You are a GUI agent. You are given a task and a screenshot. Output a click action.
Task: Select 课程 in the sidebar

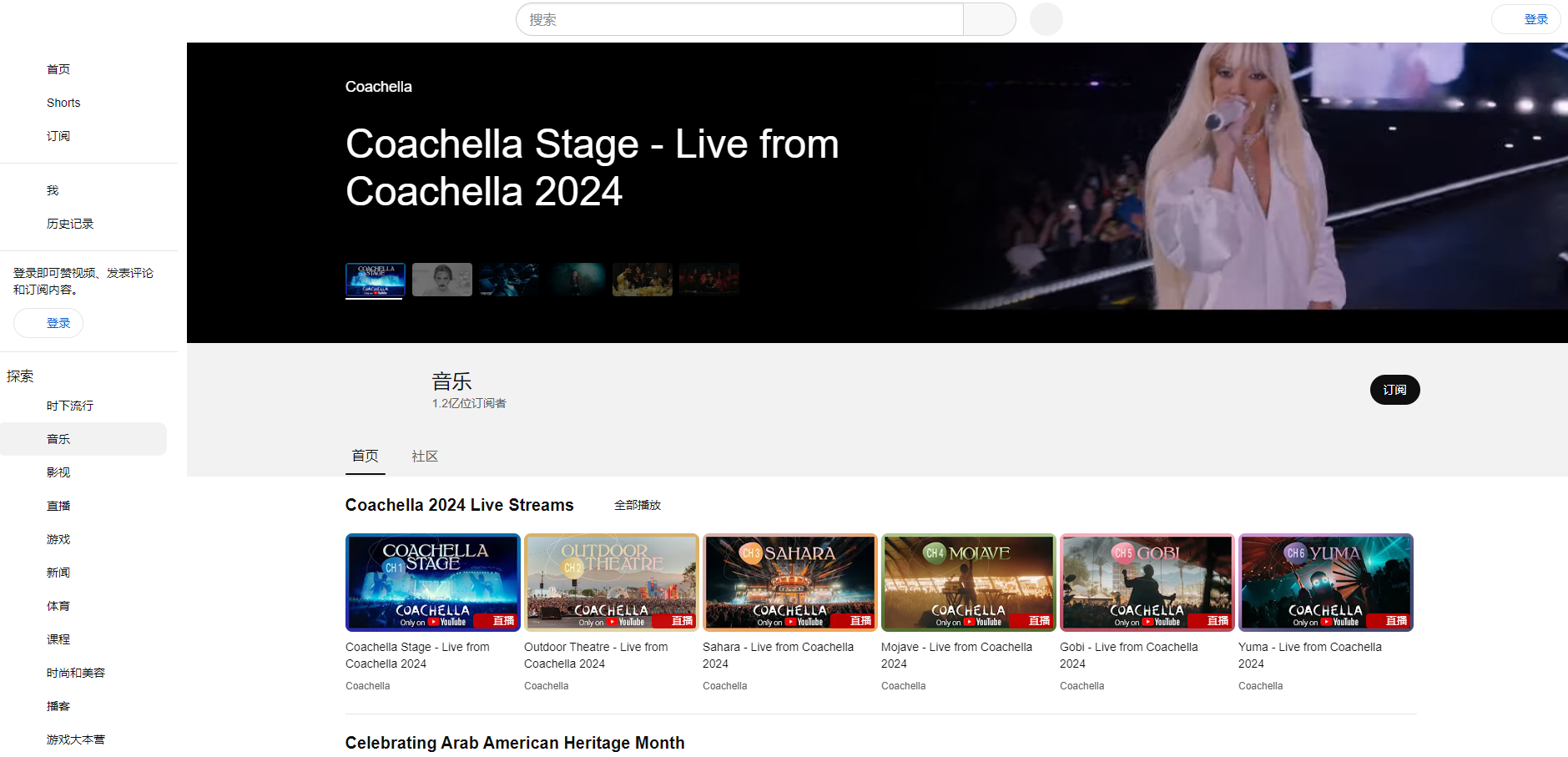(83, 639)
